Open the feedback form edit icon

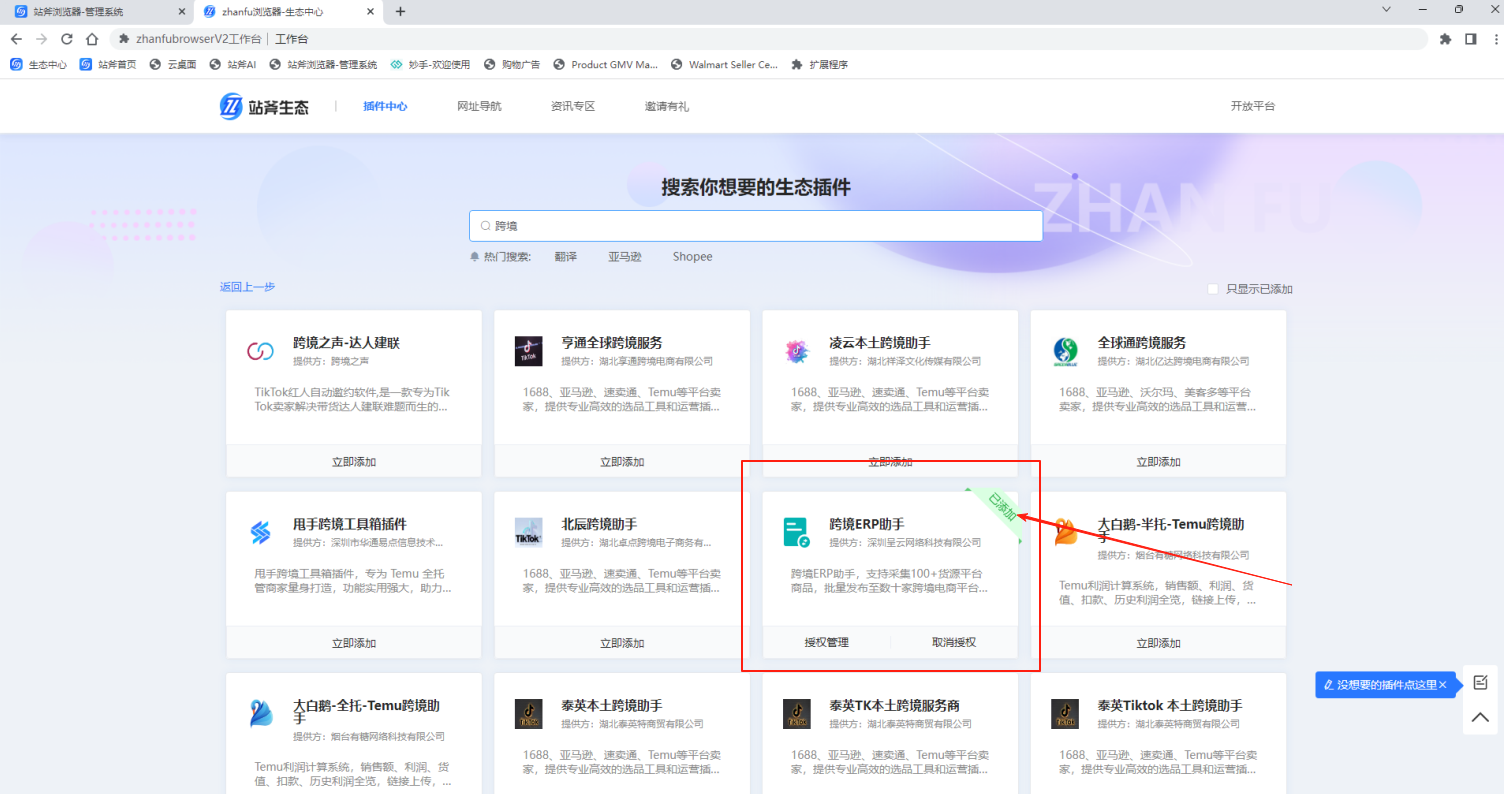[1480, 682]
